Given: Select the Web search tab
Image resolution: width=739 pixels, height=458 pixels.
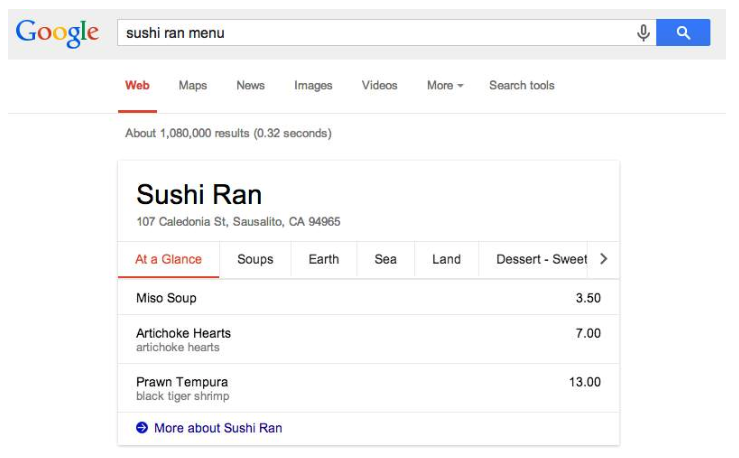Looking at the screenshot, I should pos(137,85).
